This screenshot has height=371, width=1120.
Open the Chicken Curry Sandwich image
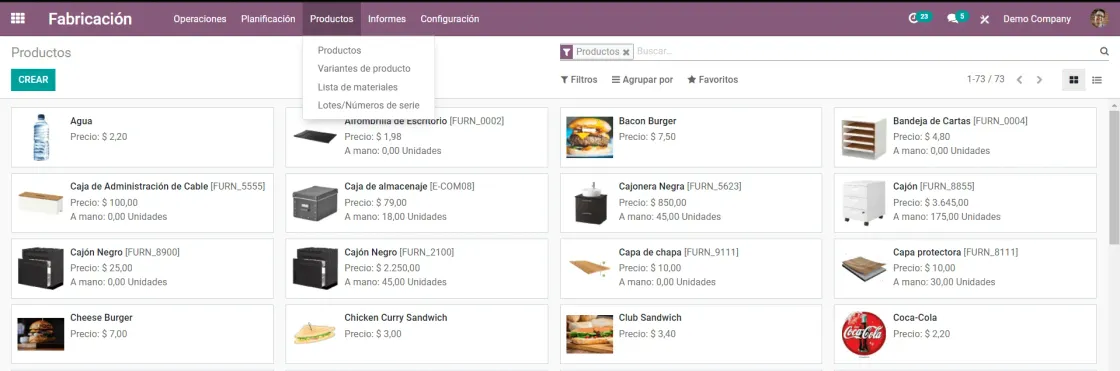(x=315, y=333)
